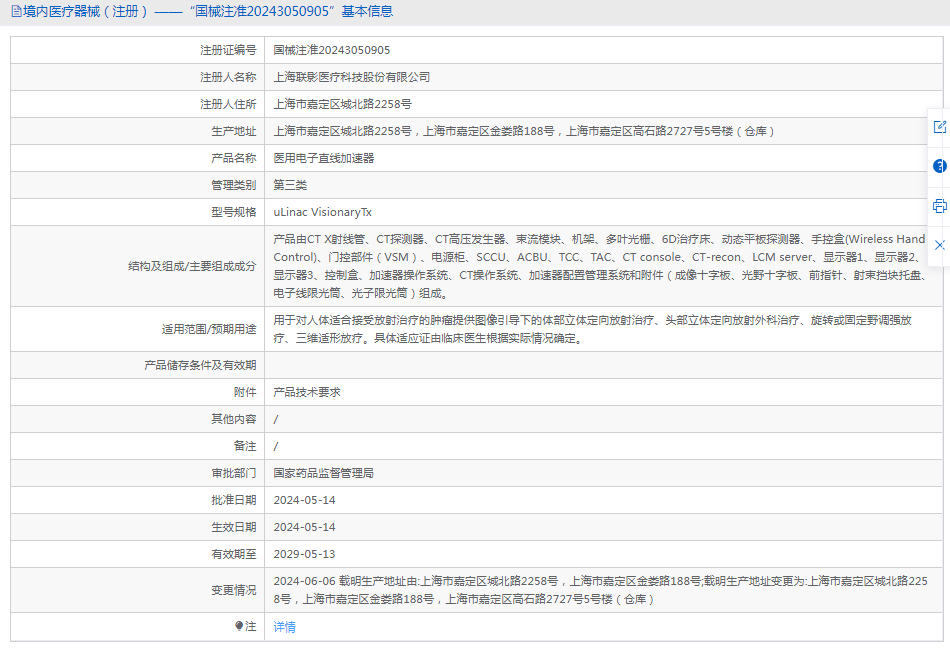Click the 产品储存条件及有效期 row label
Screen dimensions: 950x649
pyautogui.click(x=200, y=365)
